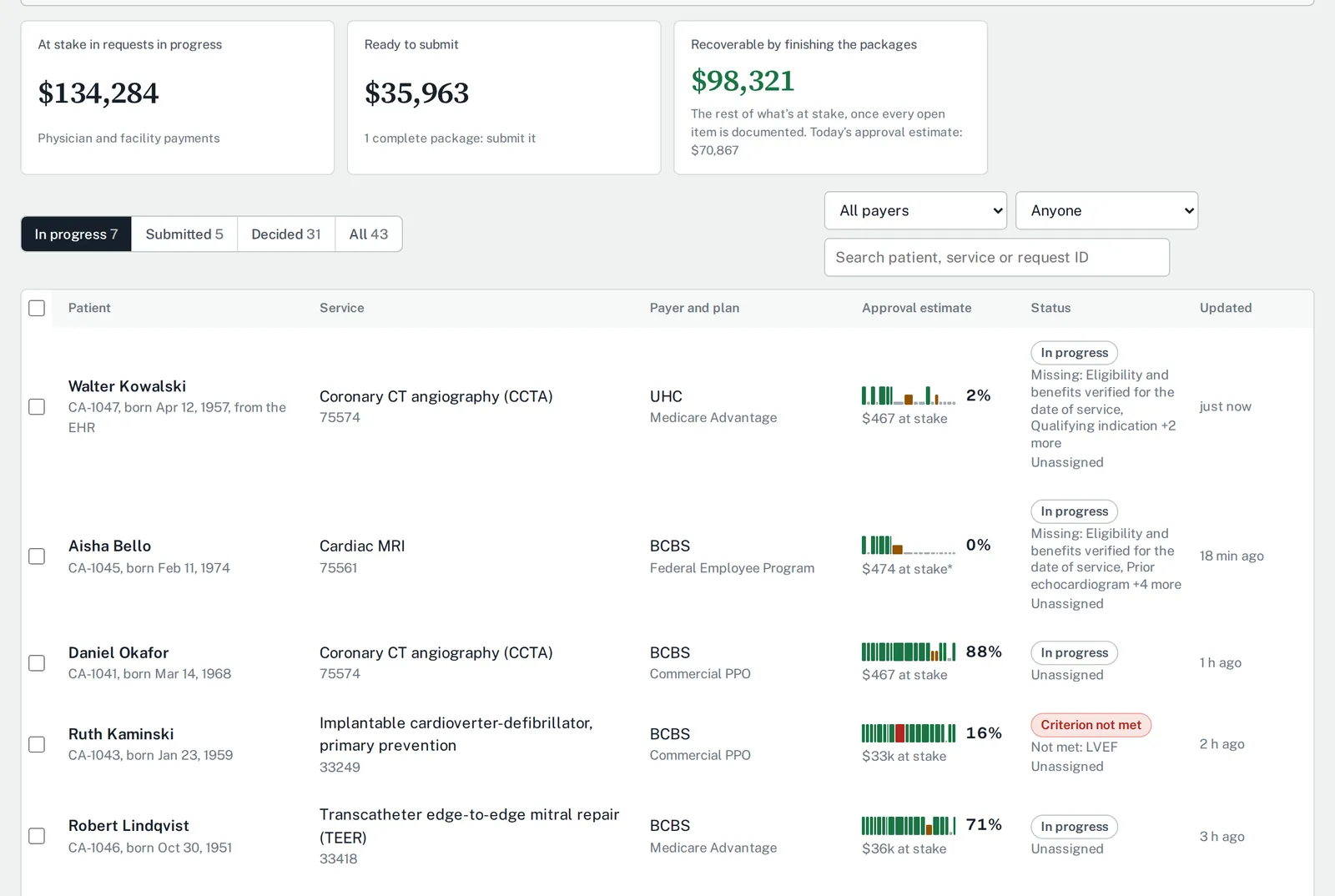Click Walter Kowalski's 2% approval estimate bar
Viewport: 1335px width, 896px height.
[909, 395]
